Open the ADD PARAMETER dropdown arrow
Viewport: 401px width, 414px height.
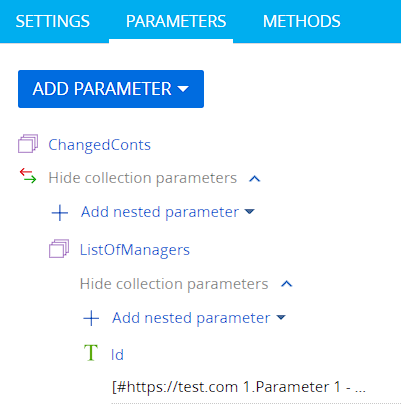(183, 89)
